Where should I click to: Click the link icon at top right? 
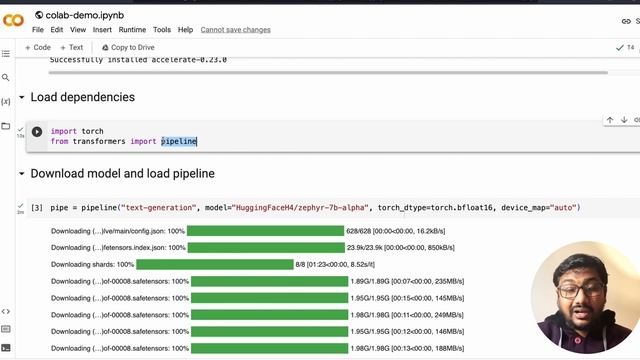tap(626, 21)
